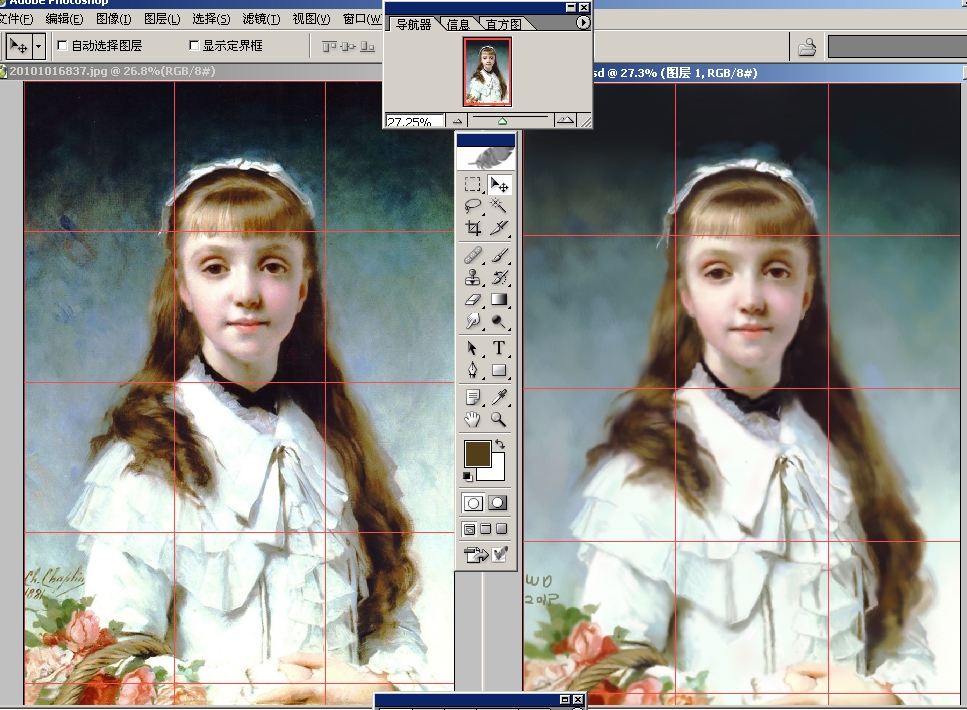967x710 pixels.
Task: Switch to Quick Mask mode
Action: 498,503
